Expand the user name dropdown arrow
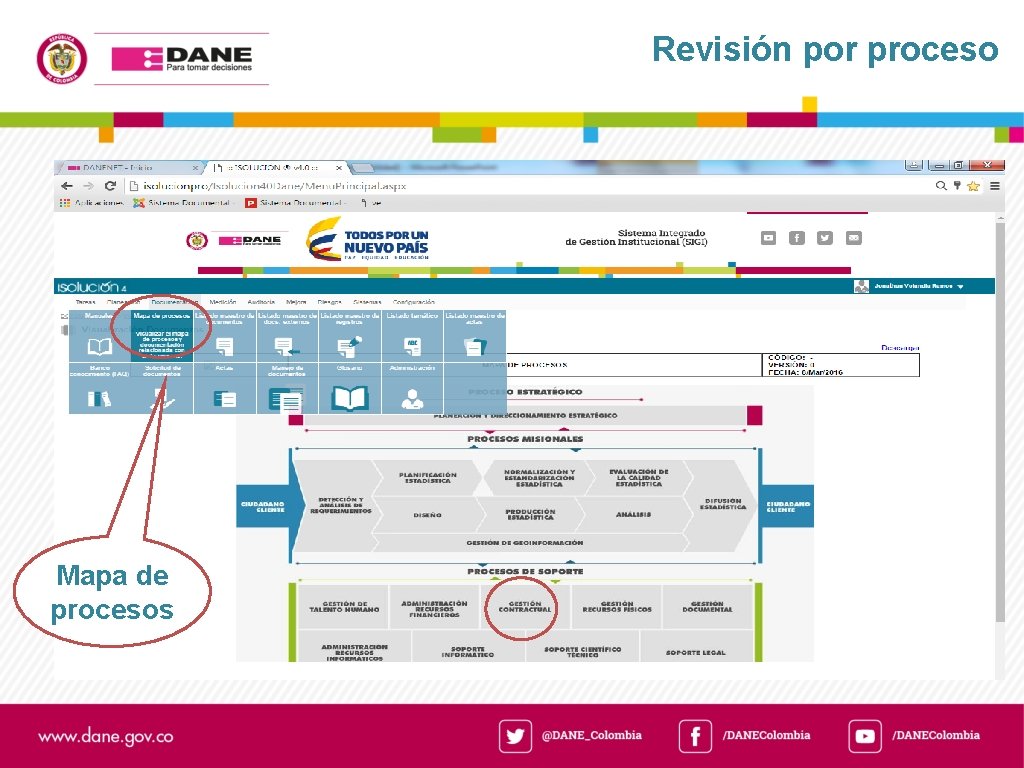 960,287
